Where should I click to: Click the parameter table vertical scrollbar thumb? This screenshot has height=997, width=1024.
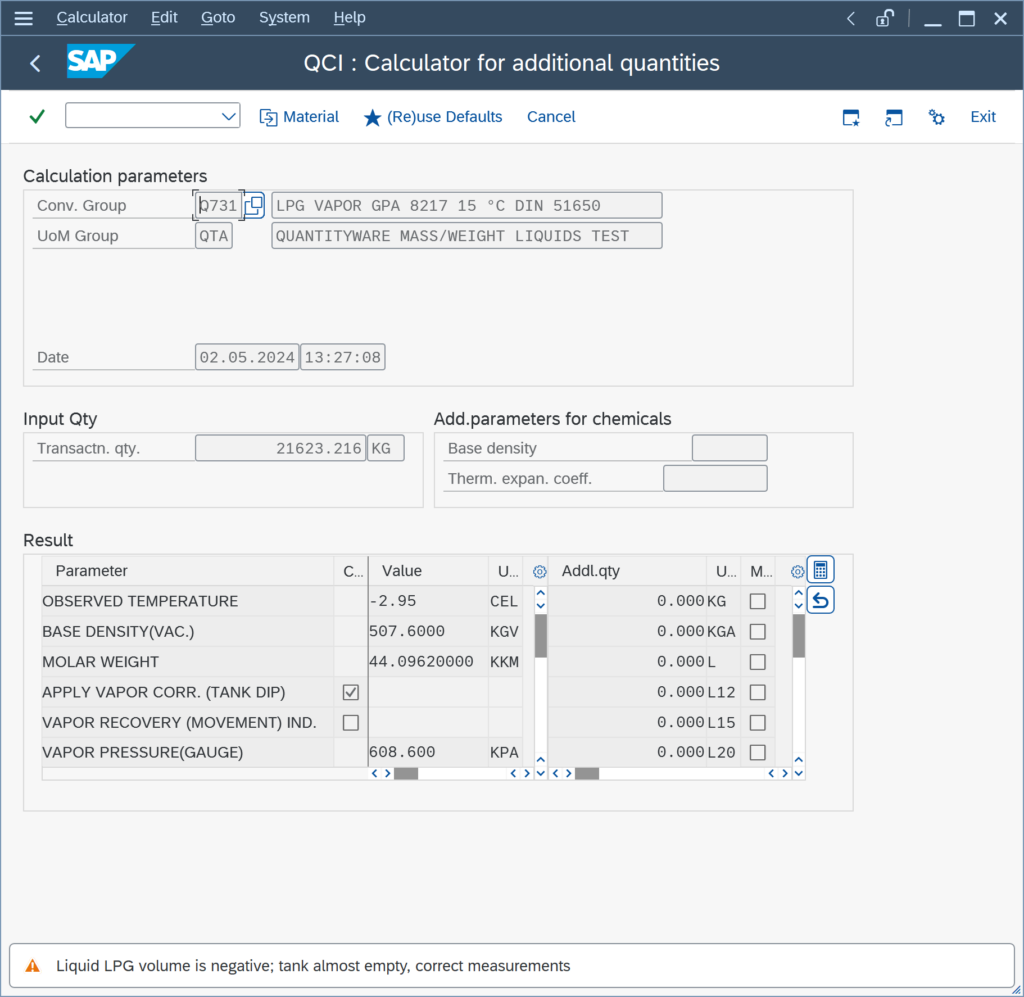[541, 635]
